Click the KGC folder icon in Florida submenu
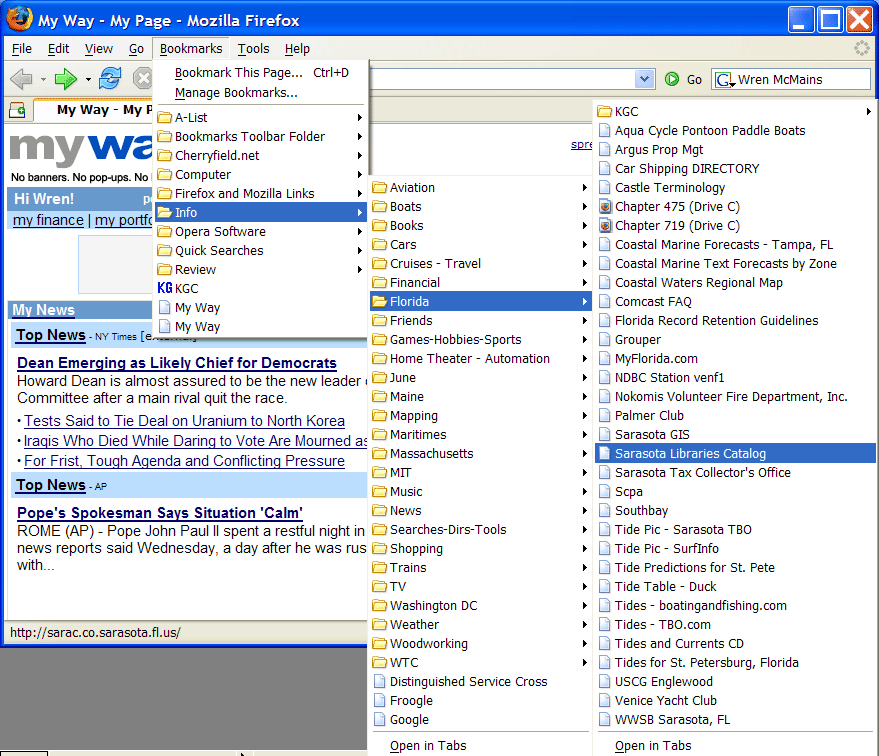 [x=604, y=112]
